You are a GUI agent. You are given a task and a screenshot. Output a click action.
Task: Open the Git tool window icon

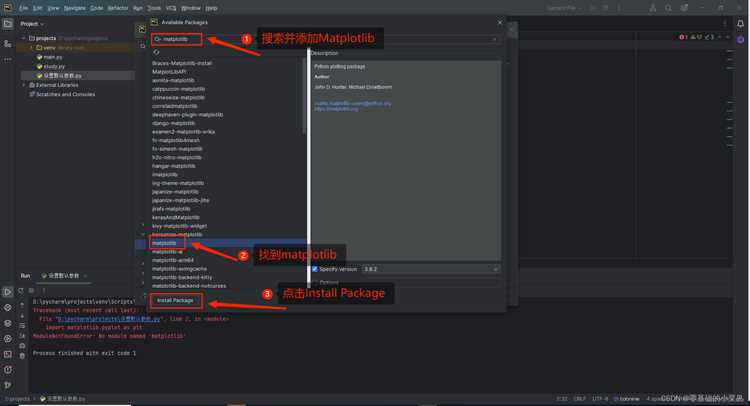click(8, 385)
